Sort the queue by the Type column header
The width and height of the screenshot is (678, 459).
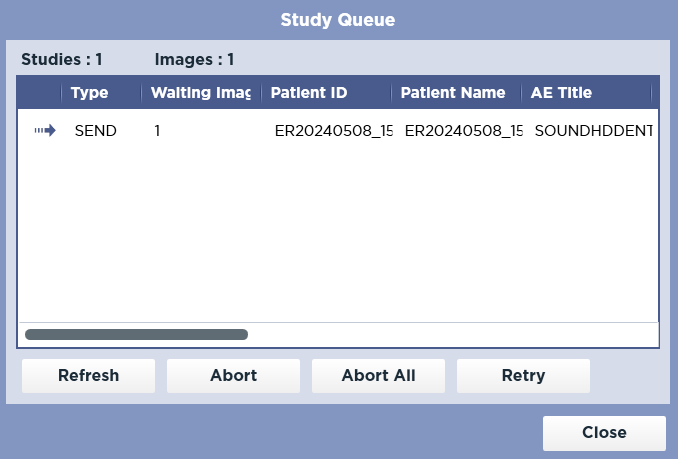click(89, 93)
